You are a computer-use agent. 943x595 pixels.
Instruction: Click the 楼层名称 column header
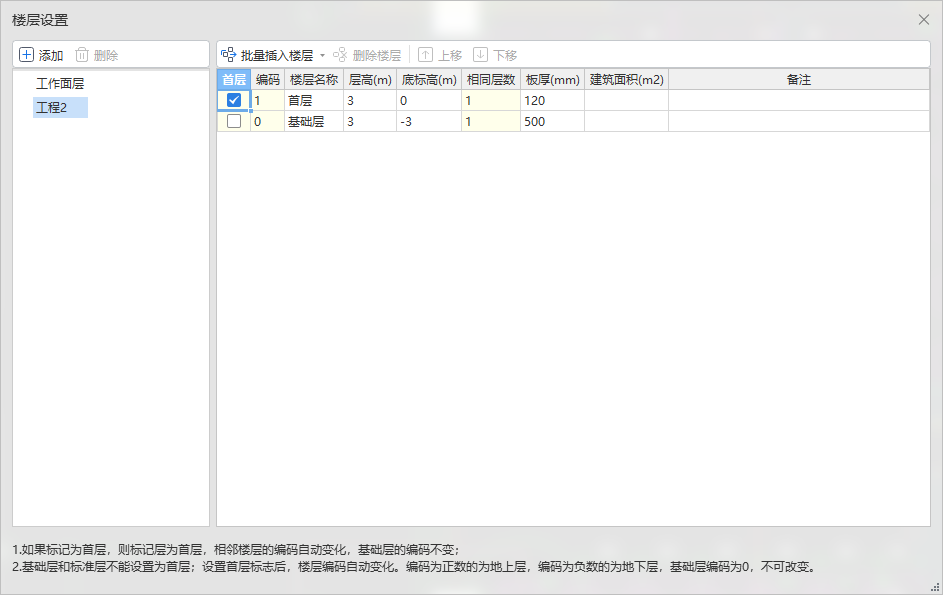(x=313, y=79)
